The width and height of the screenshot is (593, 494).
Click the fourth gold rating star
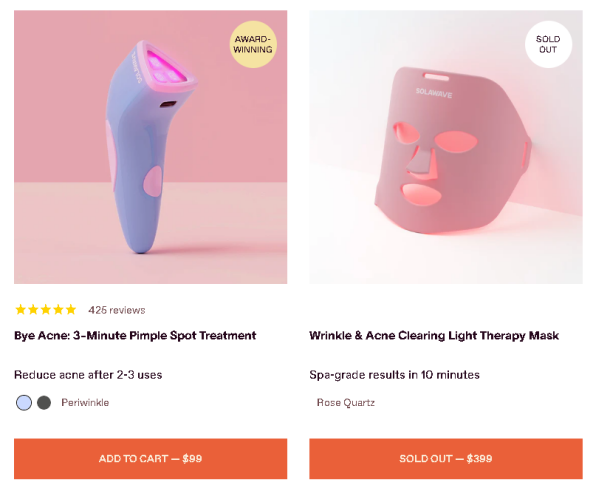point(58,310)
